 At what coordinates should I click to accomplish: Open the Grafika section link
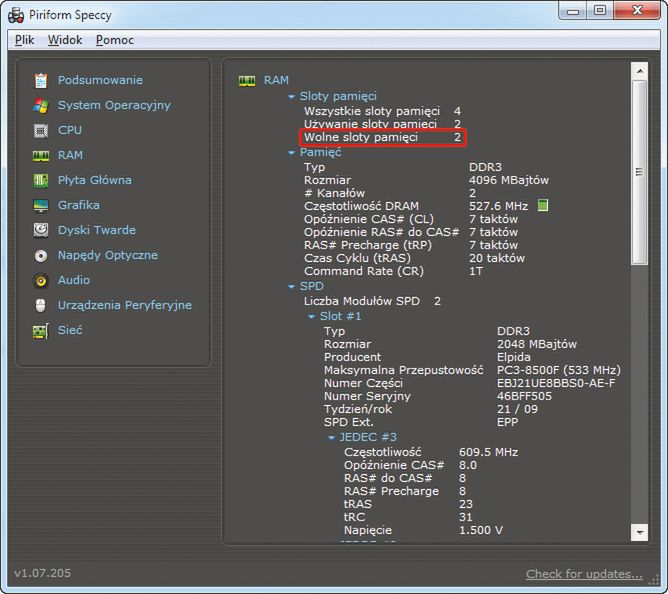(x=79, y=205)
